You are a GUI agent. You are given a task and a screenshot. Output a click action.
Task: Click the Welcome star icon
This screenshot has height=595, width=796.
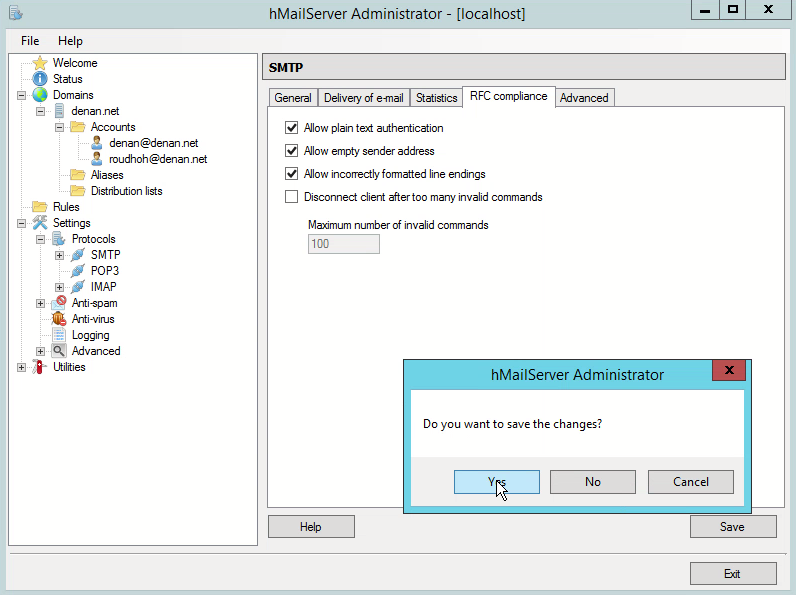[x=40, y=63]
